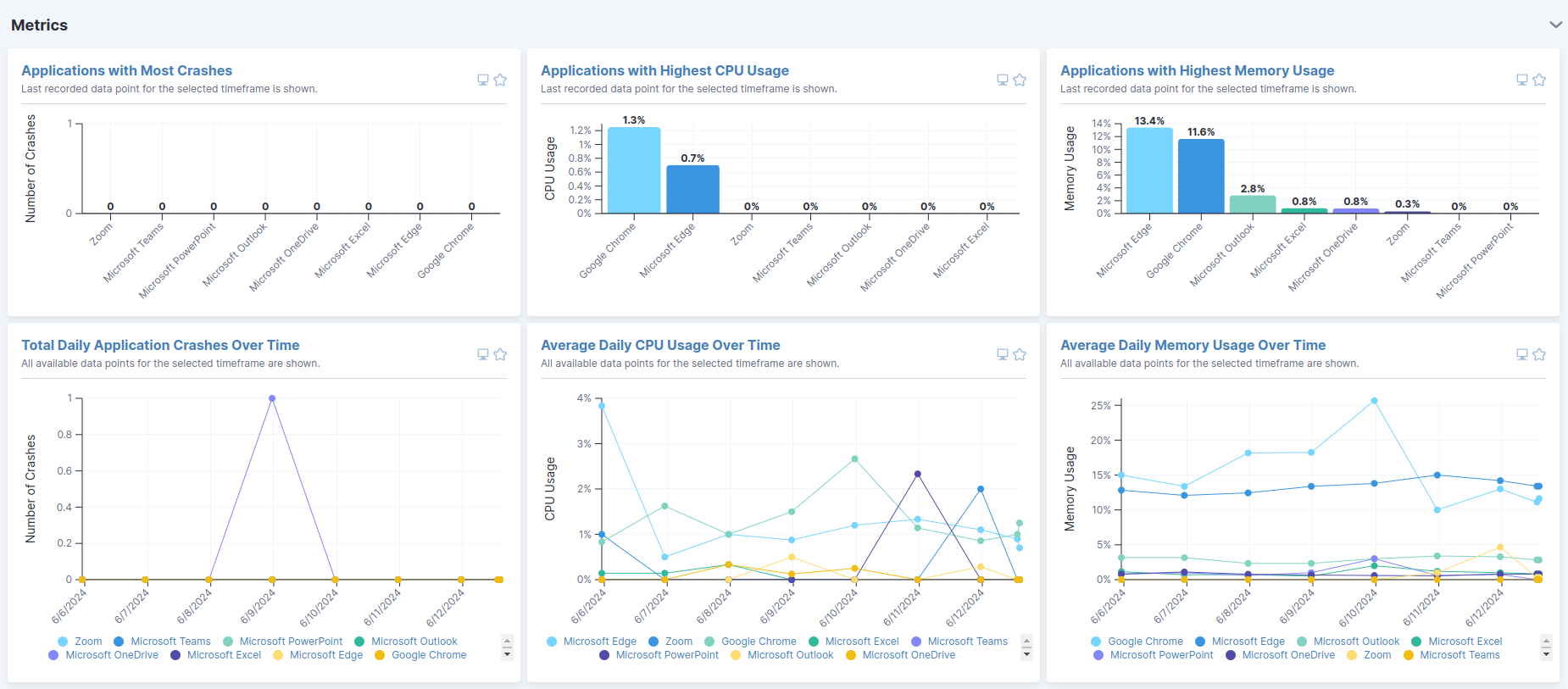
Task: Toggle Microsoft Teams in CPU usage legend
Action: (959, 642)
